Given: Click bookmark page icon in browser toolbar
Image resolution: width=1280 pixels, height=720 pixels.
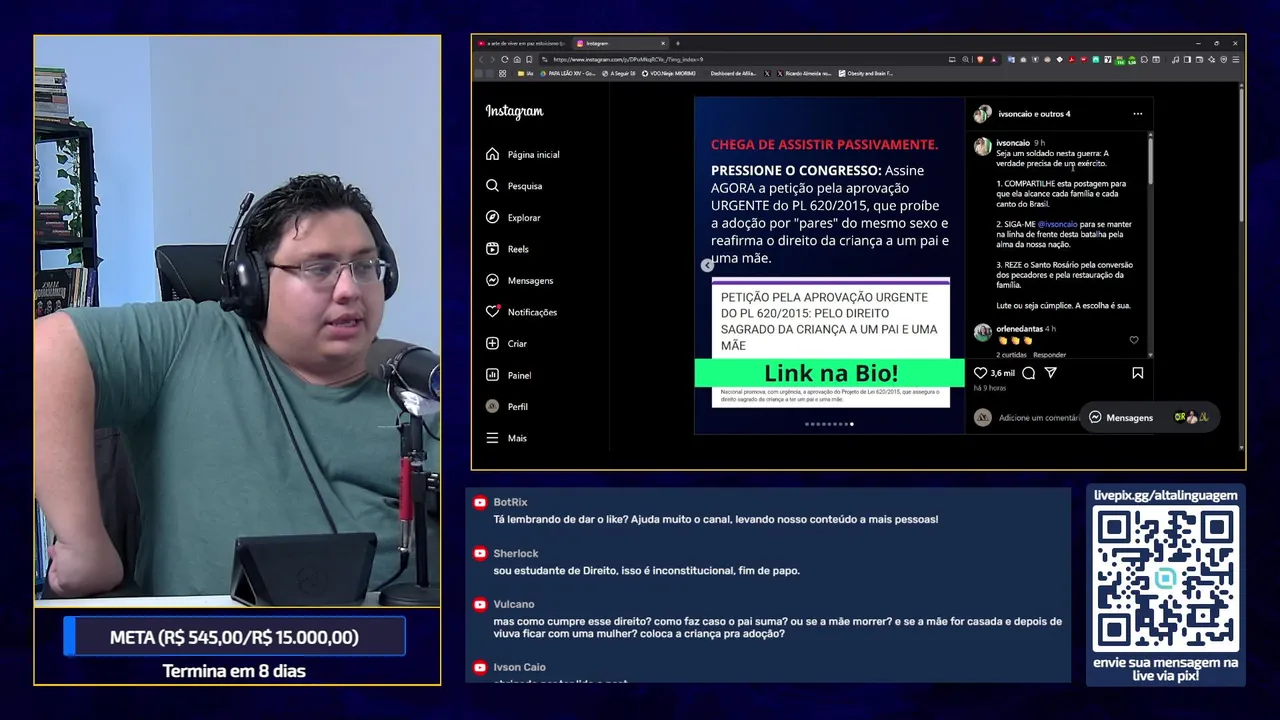Looking at the screenshot, I should (x=529, y=59).
